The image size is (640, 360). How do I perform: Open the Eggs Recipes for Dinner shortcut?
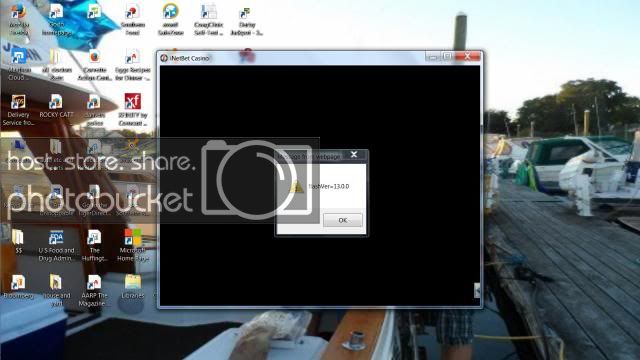click(x=132, y=65)
